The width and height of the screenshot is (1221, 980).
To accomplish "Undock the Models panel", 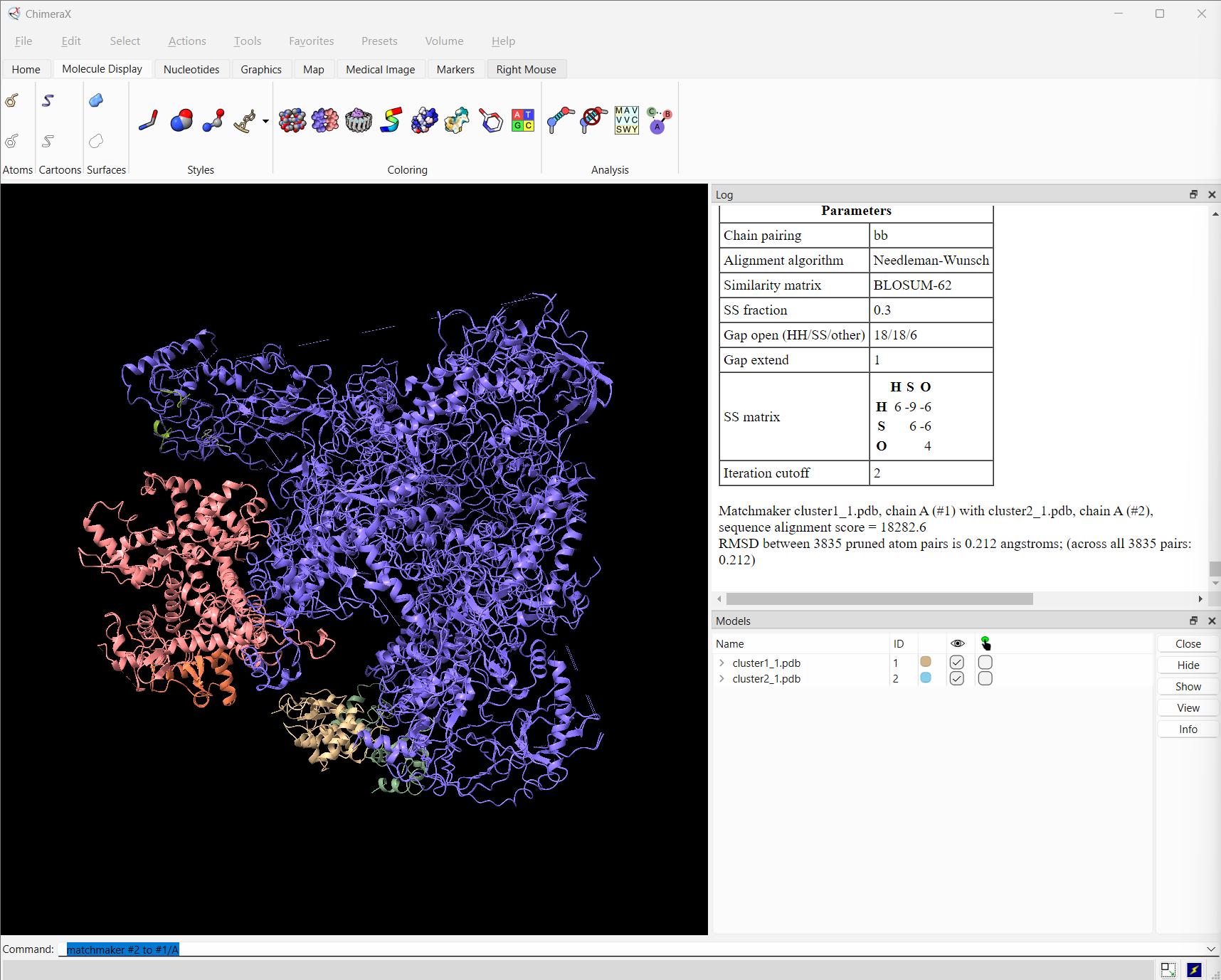I will point(1193,621).
